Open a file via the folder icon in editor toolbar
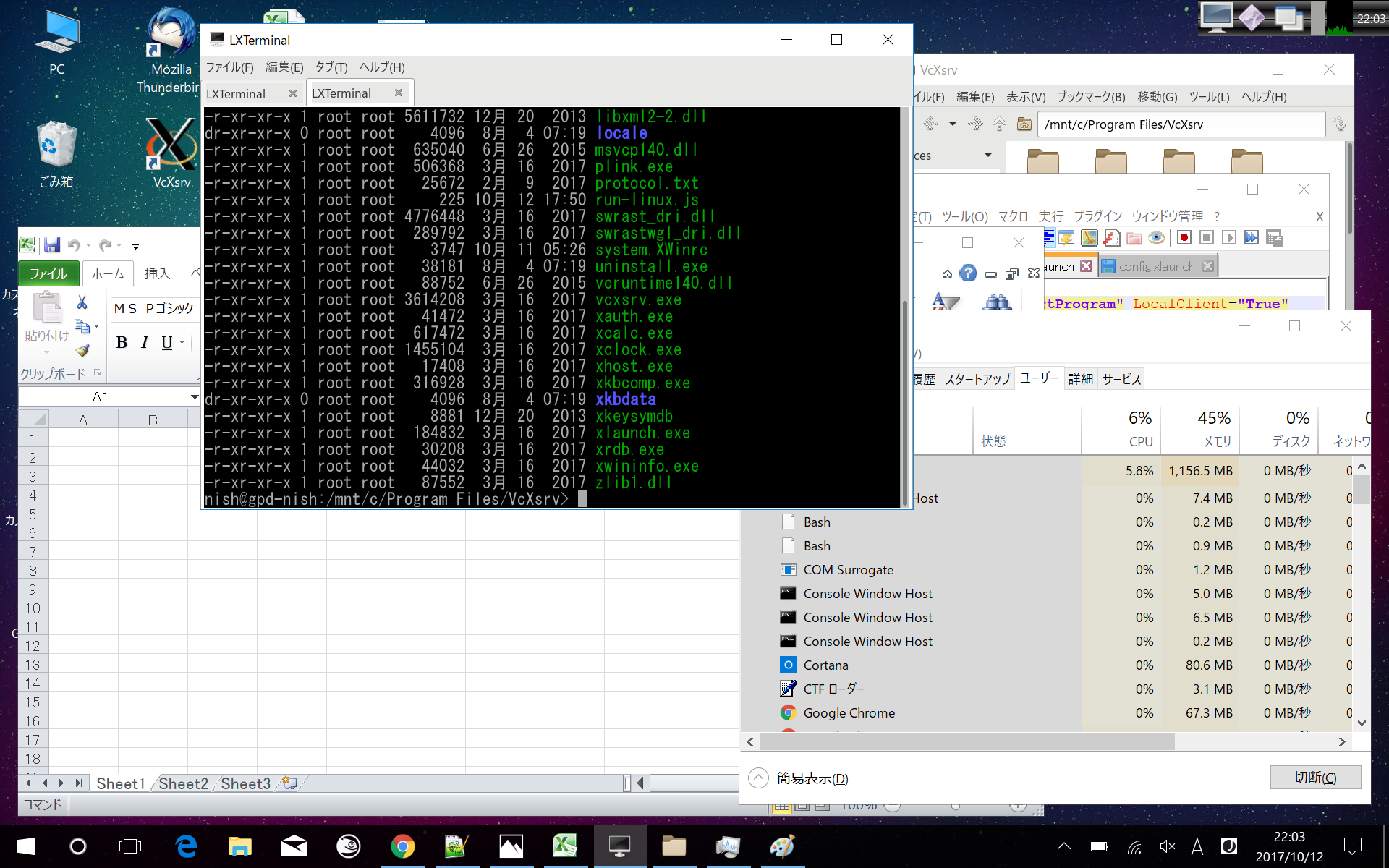This screenshot has height=868, width=1389. [1134, 237]
